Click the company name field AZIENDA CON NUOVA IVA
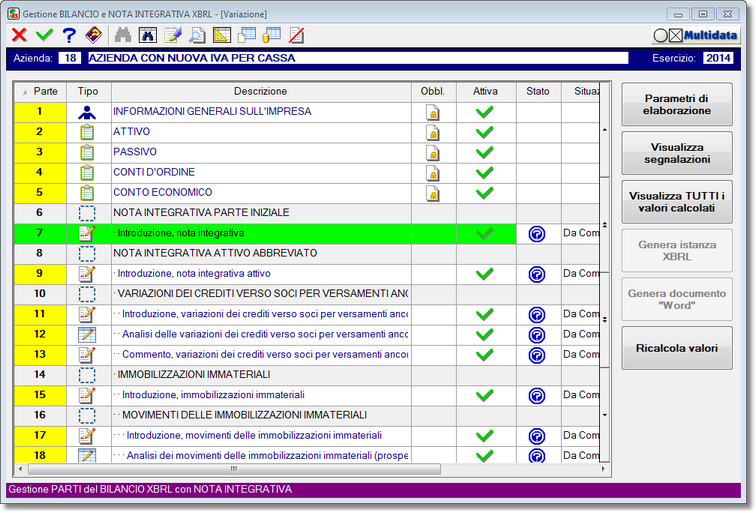 358,58
